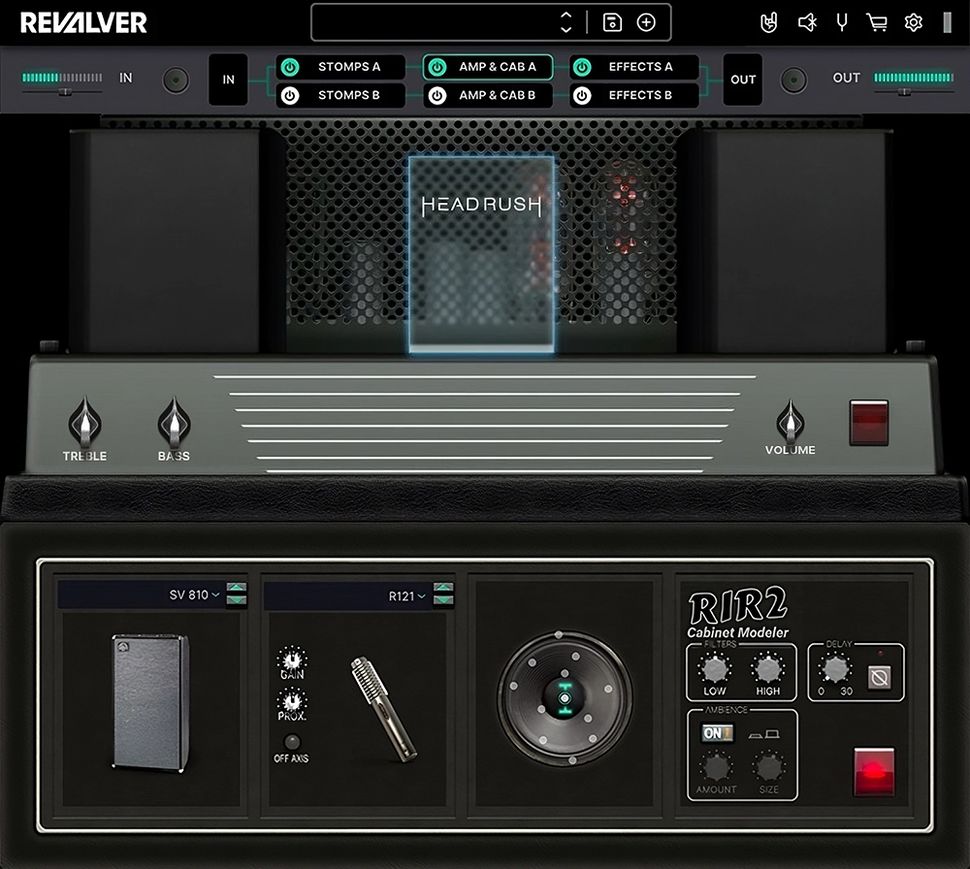The image size is (970, 869).
Task: Mute the master output speaker icon
Action: [807, 21]
